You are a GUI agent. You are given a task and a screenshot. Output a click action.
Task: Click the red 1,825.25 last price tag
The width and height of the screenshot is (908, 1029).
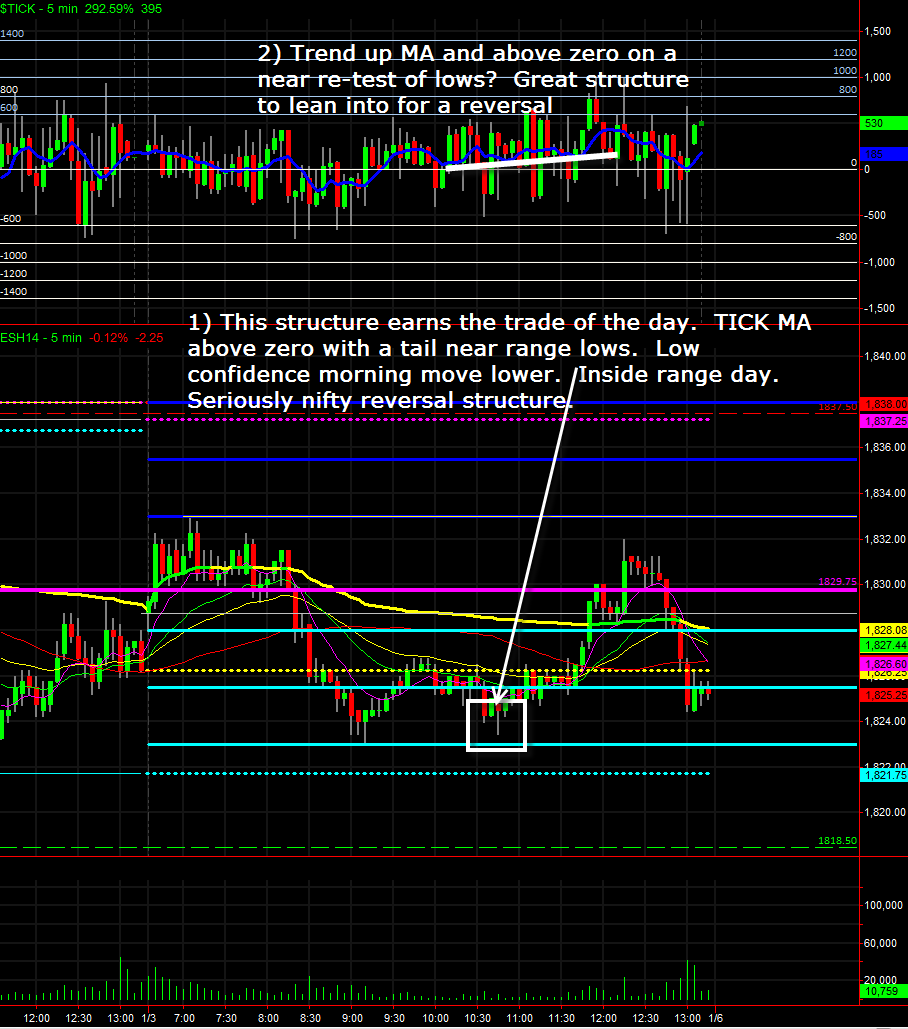884,695
